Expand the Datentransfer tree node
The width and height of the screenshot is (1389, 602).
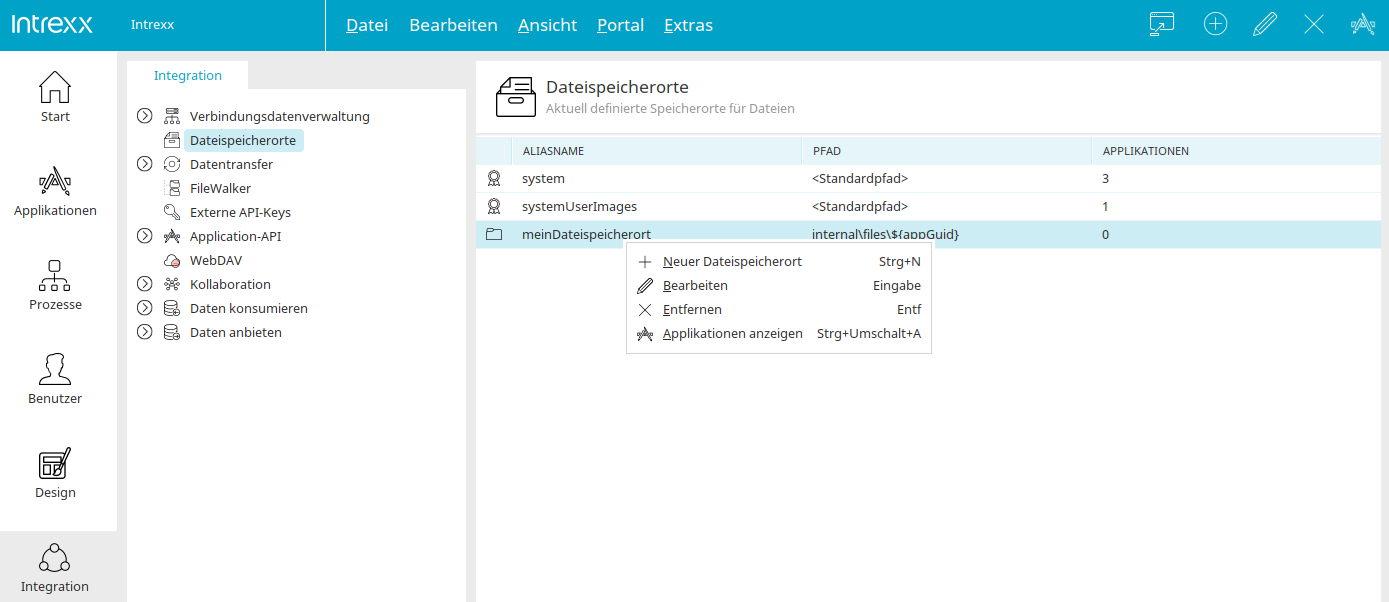click(x=144, y=164)
